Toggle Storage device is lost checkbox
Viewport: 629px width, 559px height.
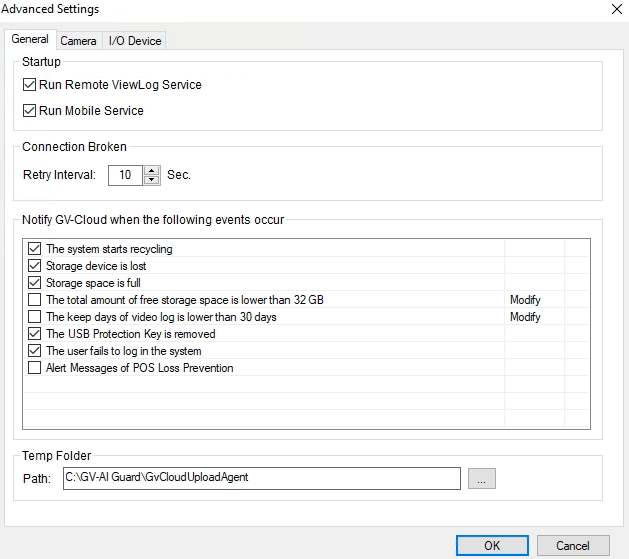(36, 266)
